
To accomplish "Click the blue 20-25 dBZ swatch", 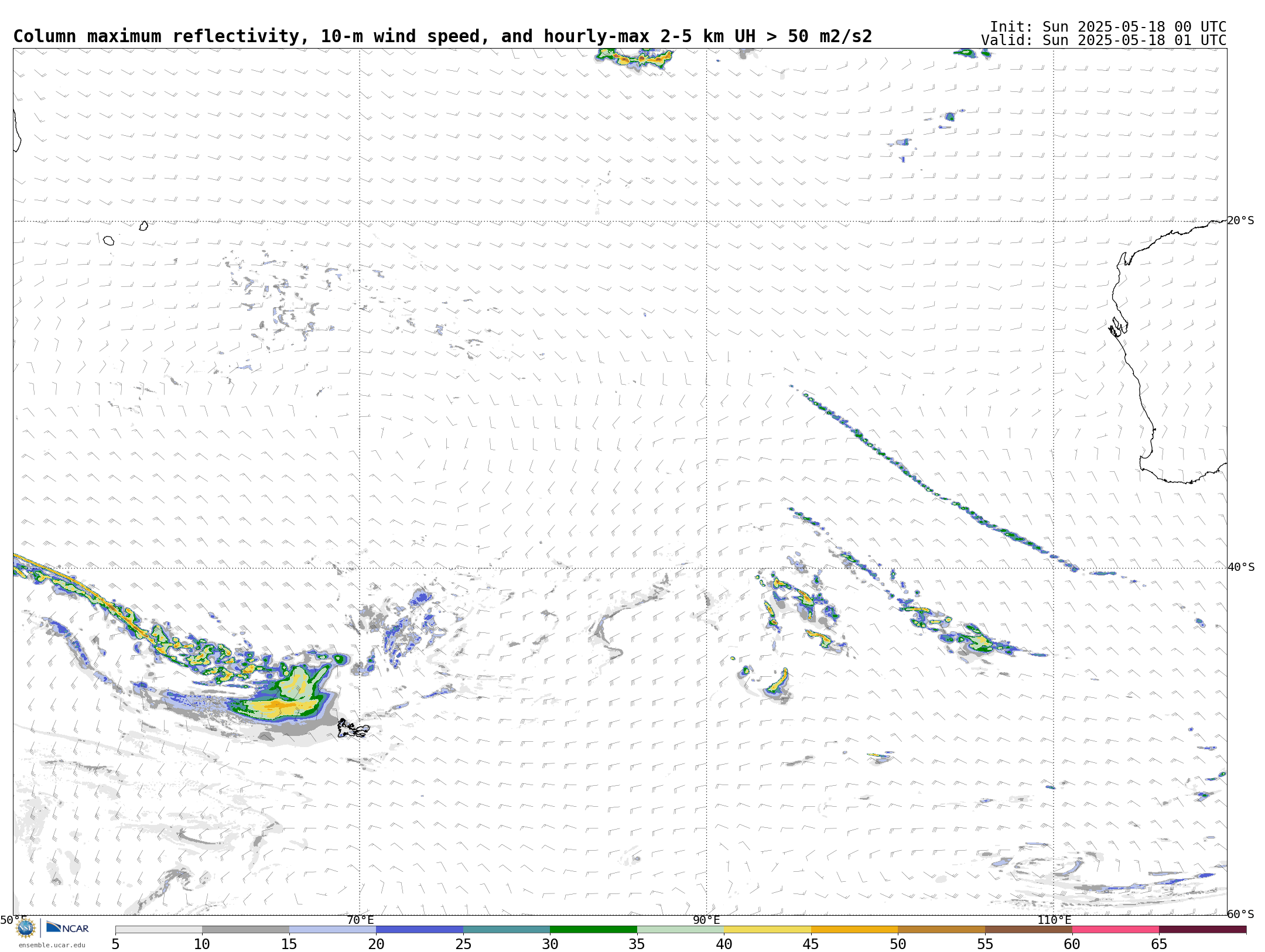I will 419,929.
